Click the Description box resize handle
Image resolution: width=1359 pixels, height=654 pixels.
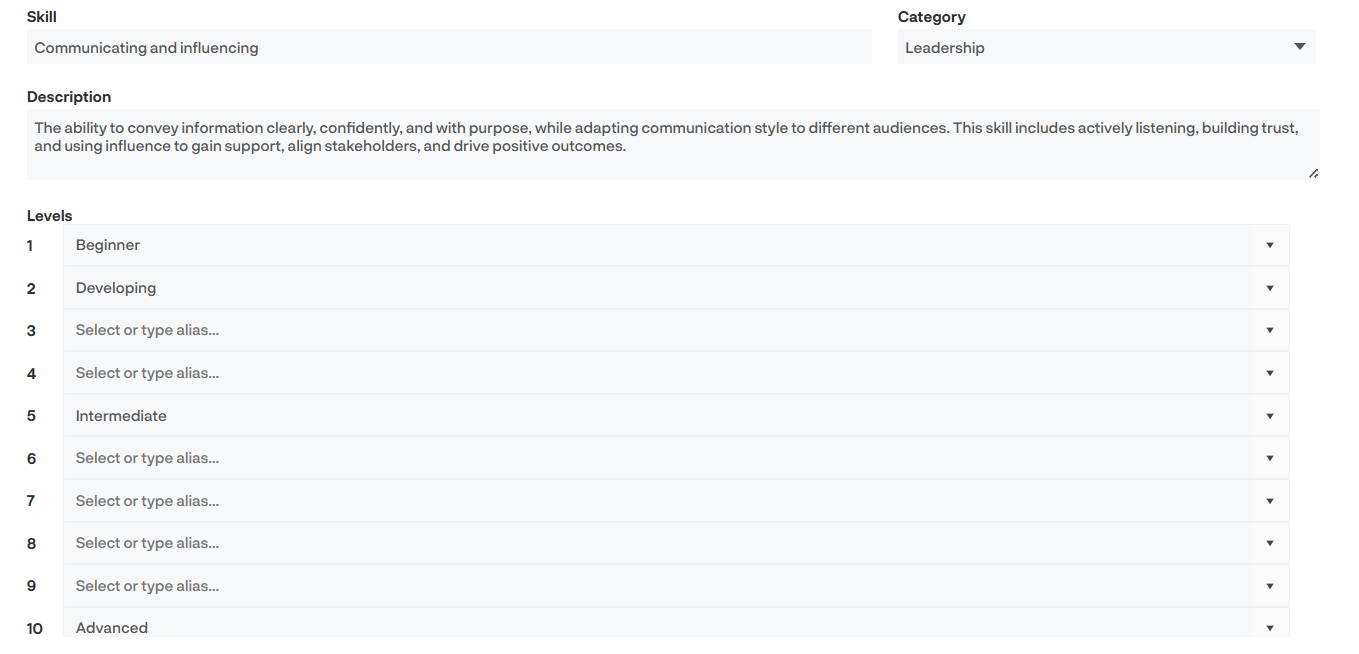click(1313, 173)
